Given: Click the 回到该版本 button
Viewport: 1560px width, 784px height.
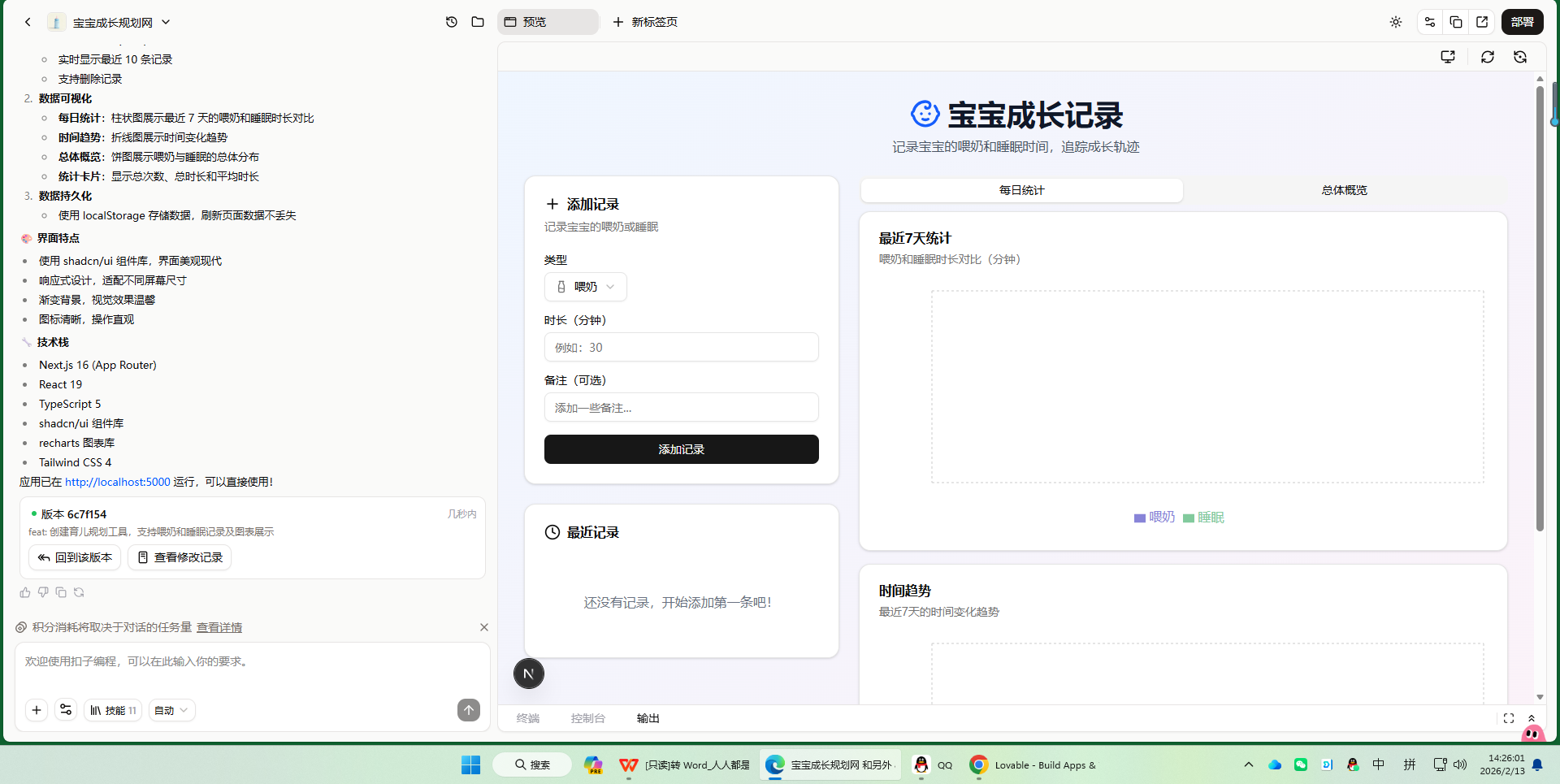Looking at the screenshot, I should pyautogui.click(x=74, y=557).
